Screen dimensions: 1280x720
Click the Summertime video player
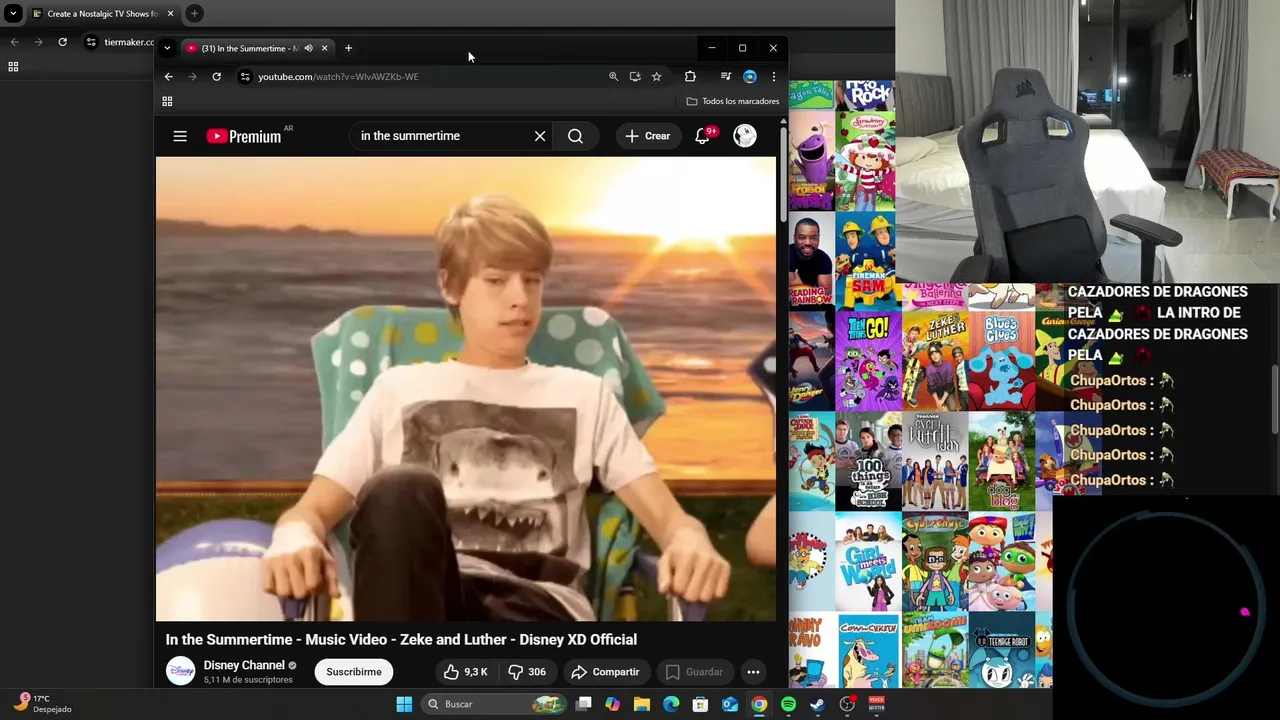(x=465, y=388)
